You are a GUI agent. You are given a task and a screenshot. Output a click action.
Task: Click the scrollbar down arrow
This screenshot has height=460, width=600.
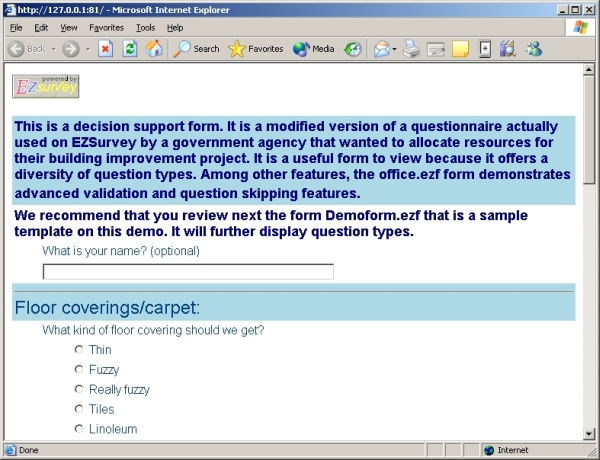coord(589,434)
